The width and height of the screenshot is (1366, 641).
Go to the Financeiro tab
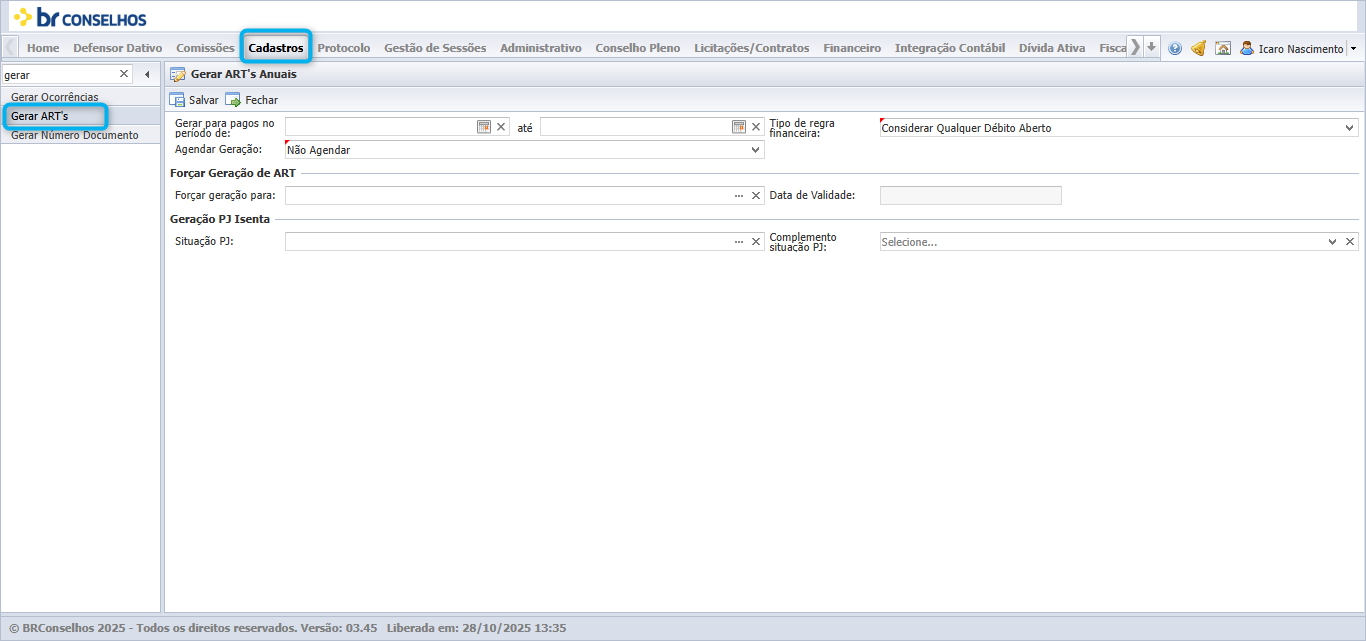[852, 48]
